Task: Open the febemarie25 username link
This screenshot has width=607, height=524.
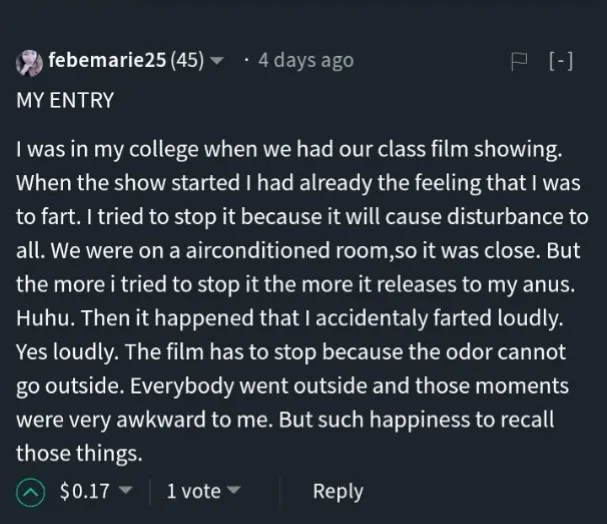Action: click(107, 60)
